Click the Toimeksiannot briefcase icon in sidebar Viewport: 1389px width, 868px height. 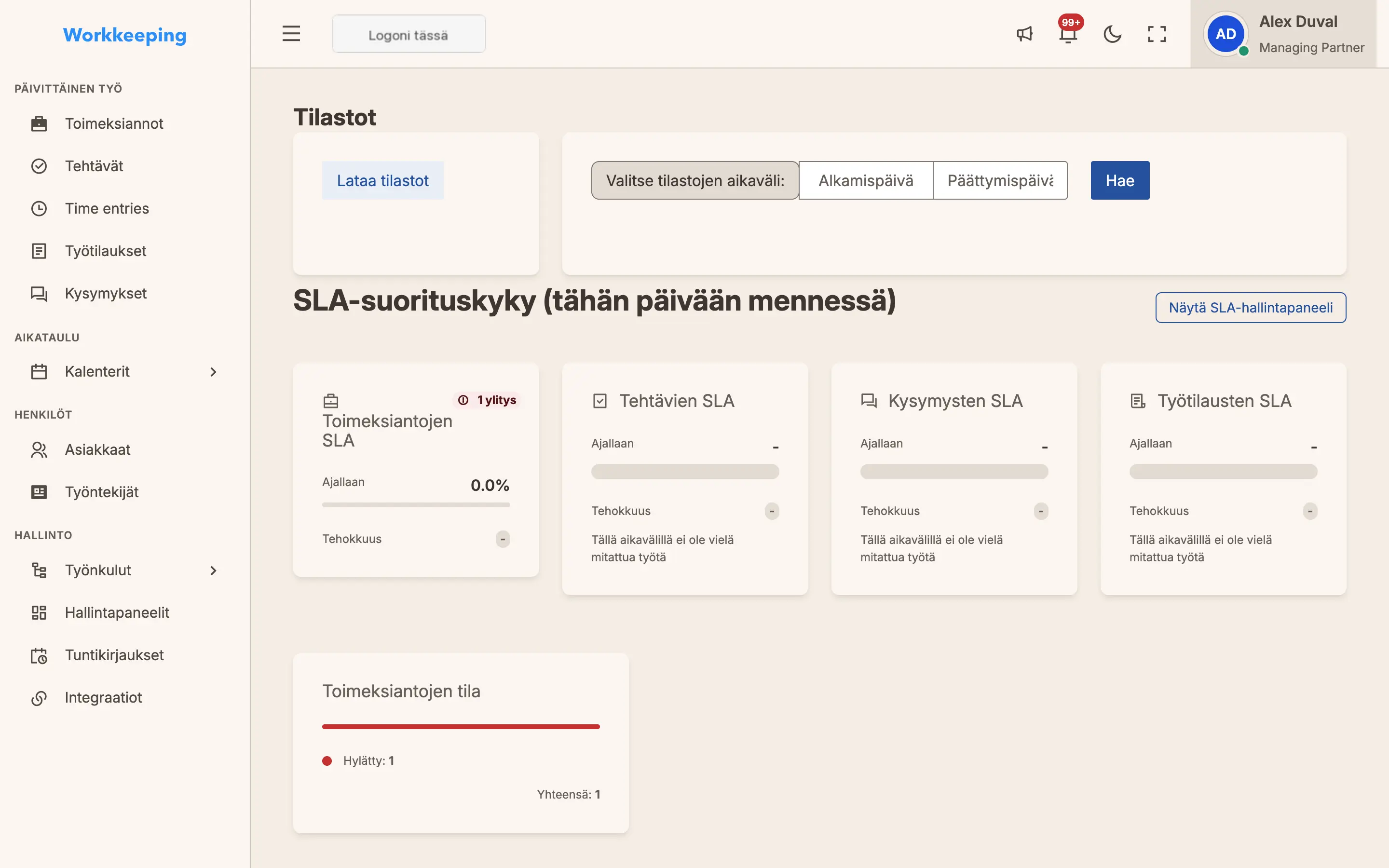[39, 123]
